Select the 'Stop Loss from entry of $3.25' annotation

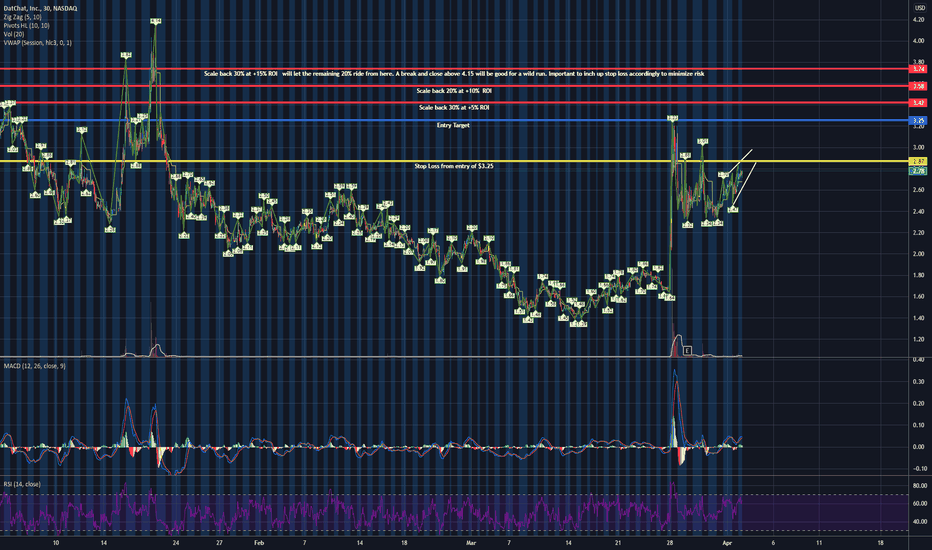(454, 166)
